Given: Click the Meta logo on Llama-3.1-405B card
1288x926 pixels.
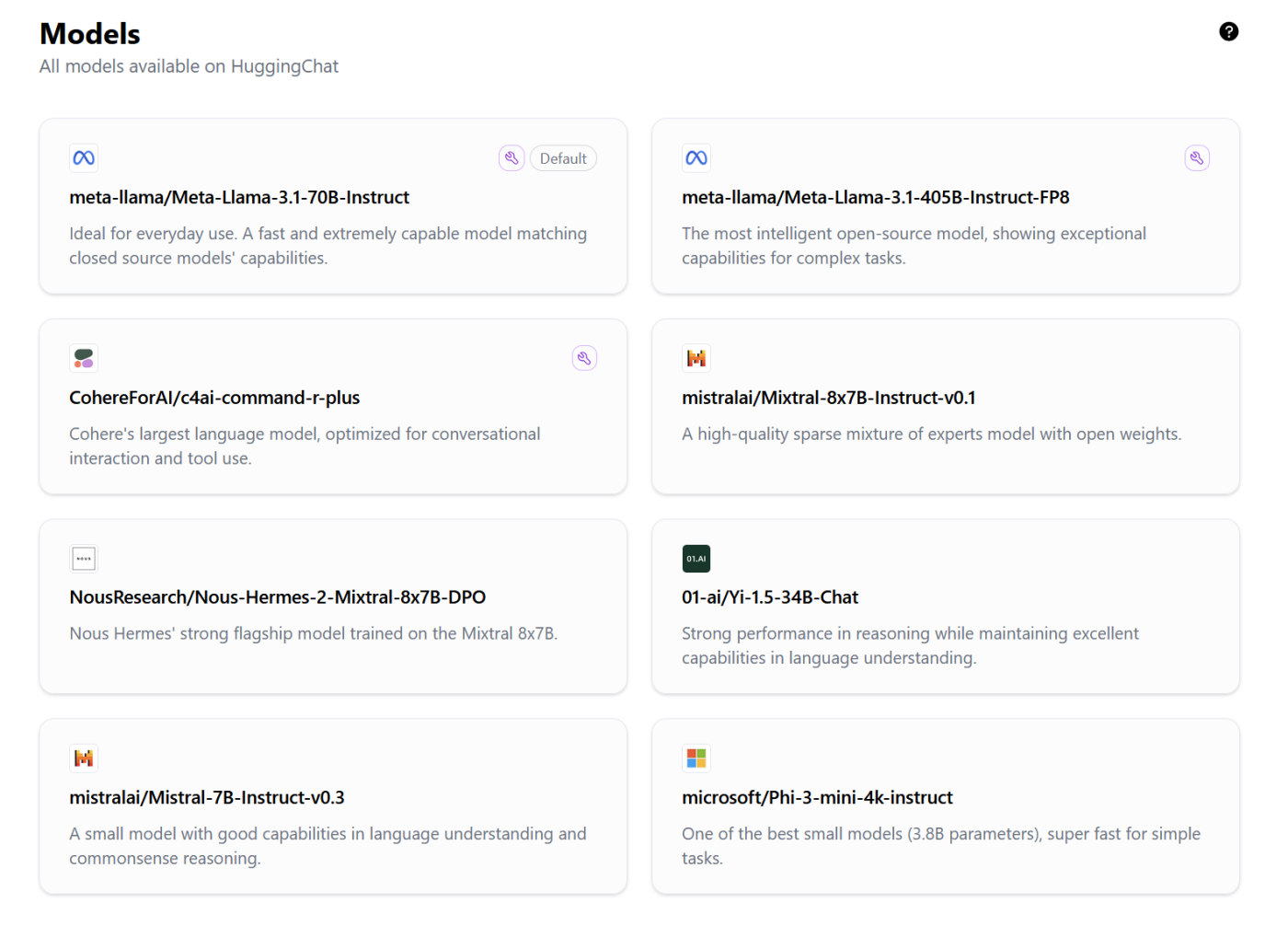Looking at the screenshot, I should coord(696,158).
